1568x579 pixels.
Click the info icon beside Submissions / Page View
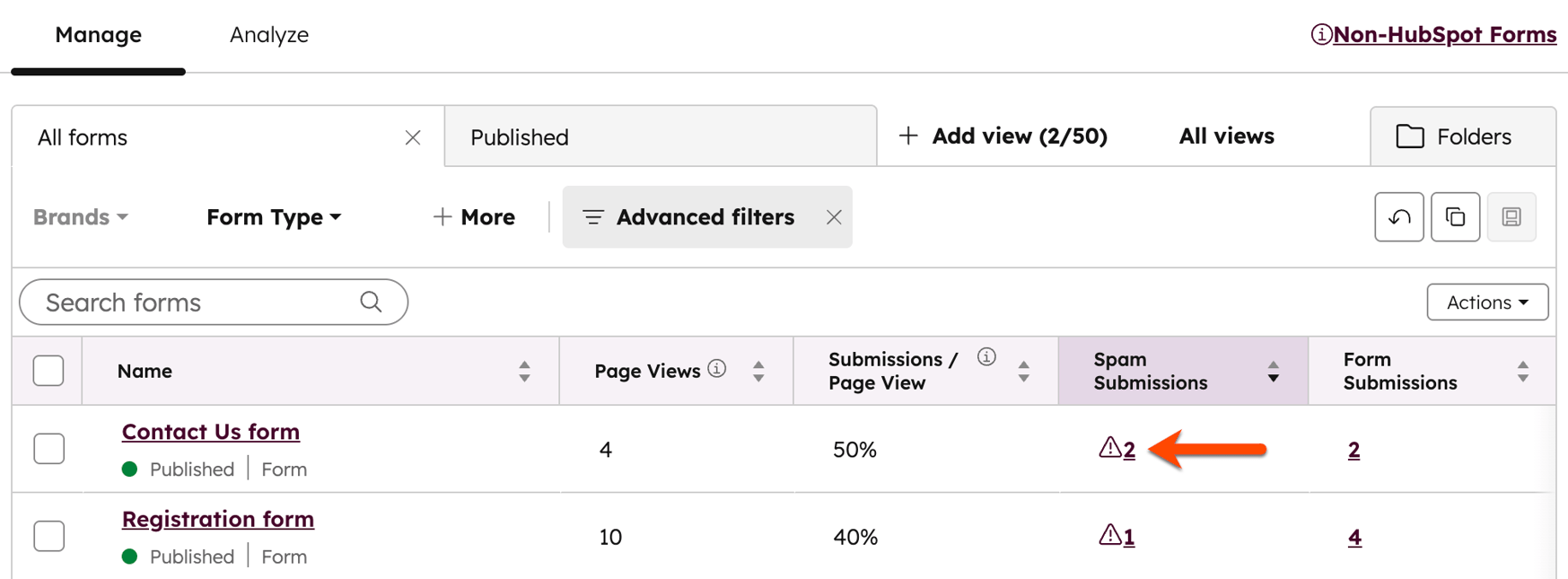point(985,356)
